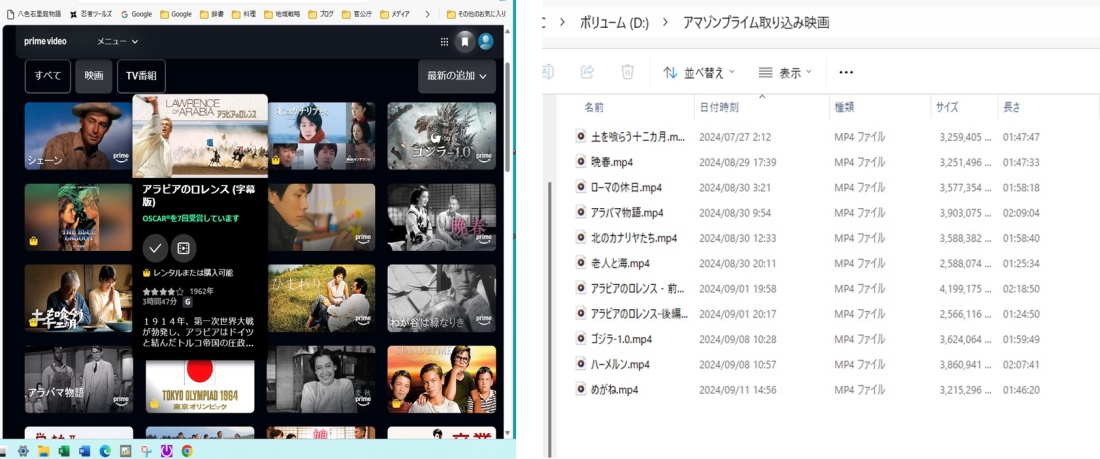1100x459 pixels.
Task: Open the アラバマ物語 movie thumbnail
Action: point(79,379)
